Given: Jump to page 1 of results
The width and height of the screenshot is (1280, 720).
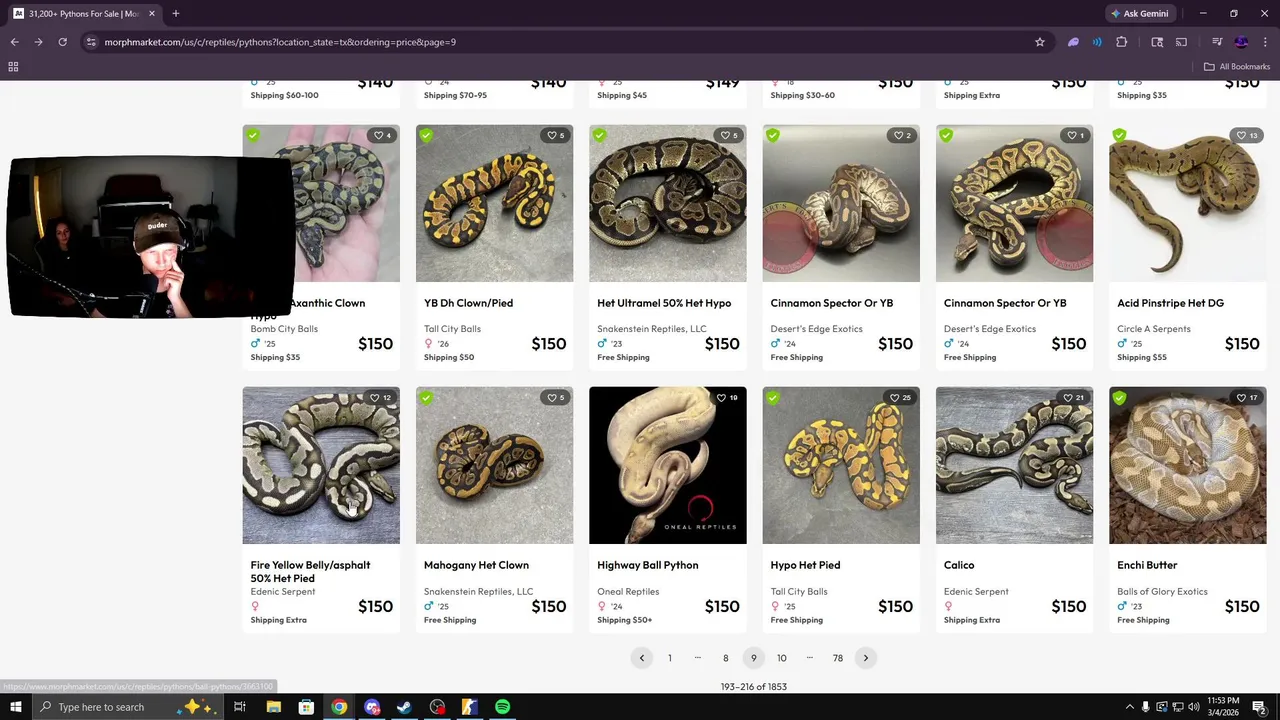Looking at the screenshot, I should point(670,658).
